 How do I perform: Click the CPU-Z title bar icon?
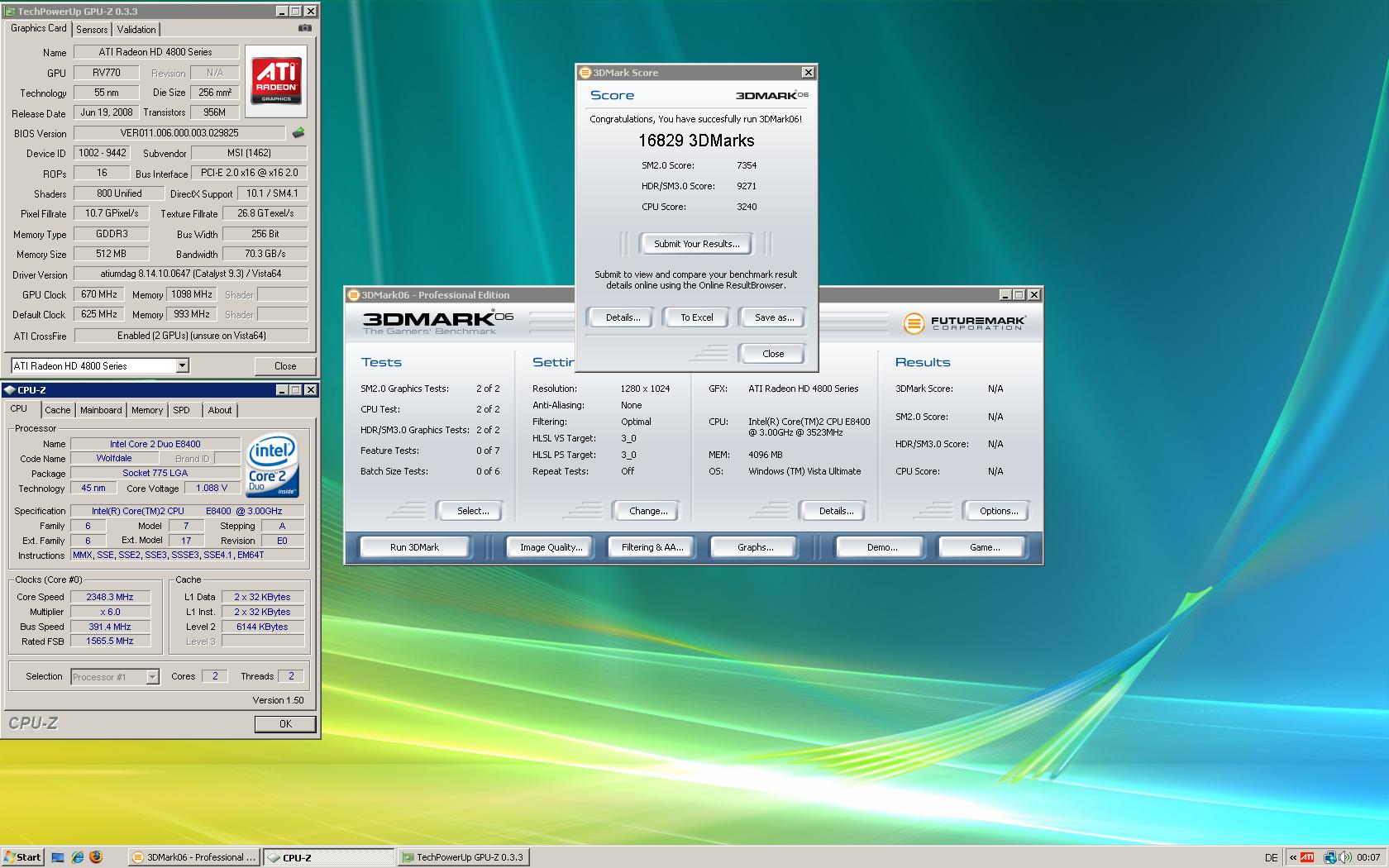click(10, 389)
